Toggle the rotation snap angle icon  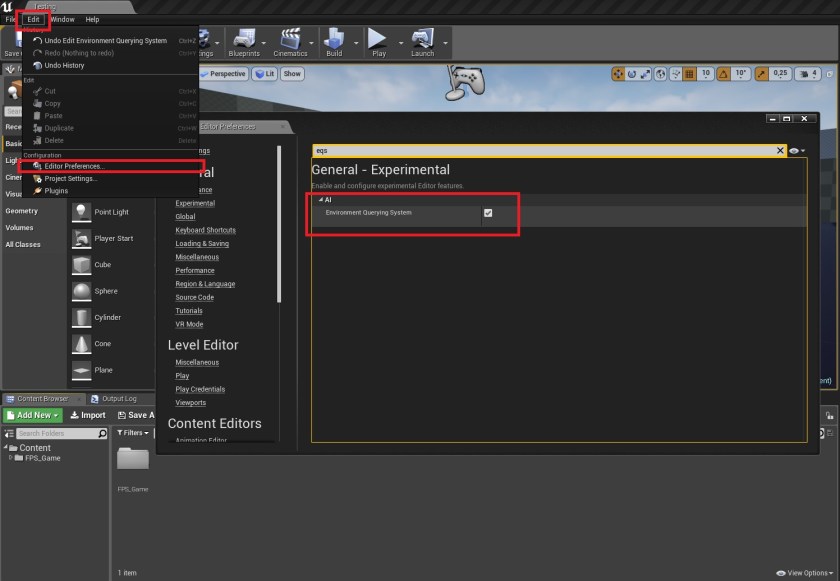pyautogui.click(x=725, y=74)
